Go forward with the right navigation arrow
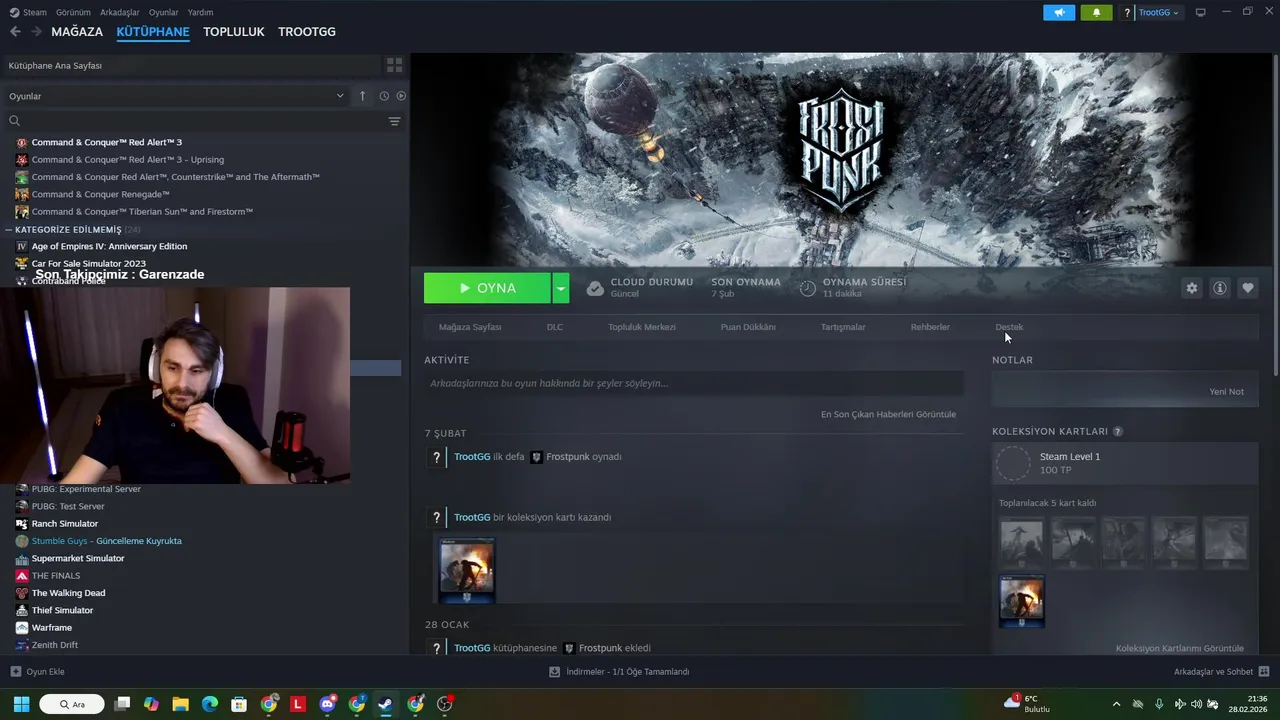Image resolution: width=1280 pixels, height=720 pixels. (36, 32)
